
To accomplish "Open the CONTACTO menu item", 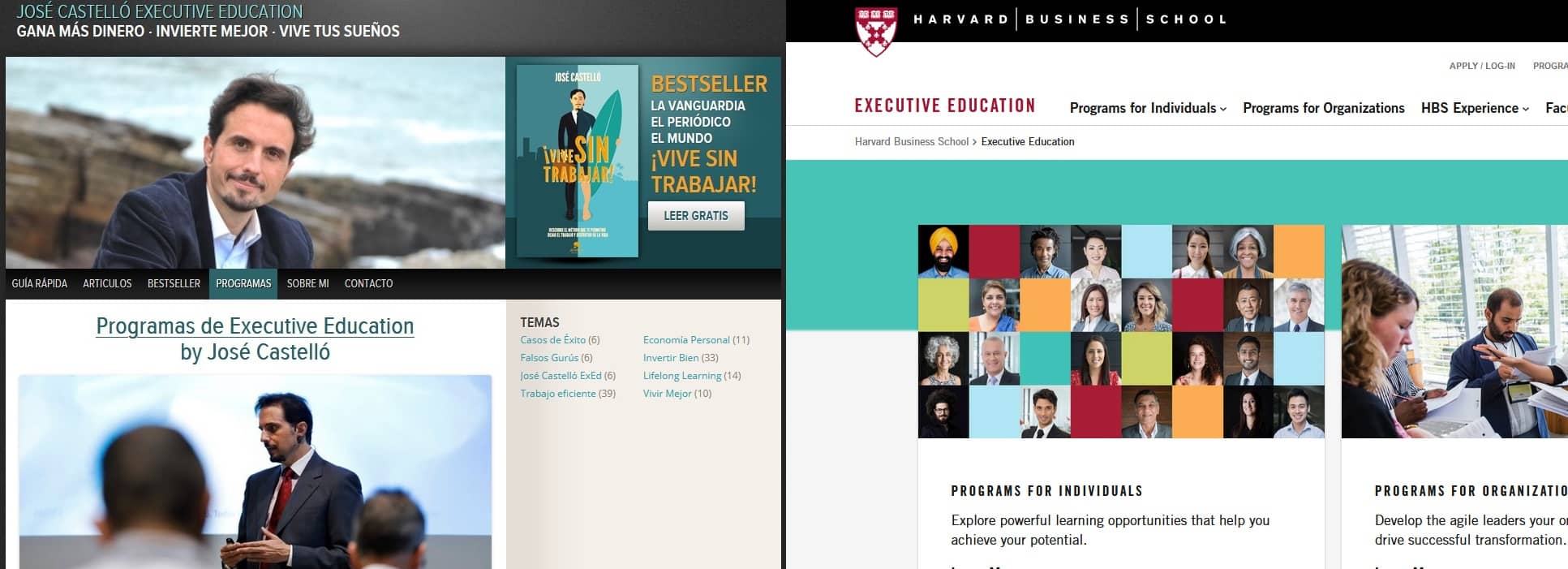I will pyautogui.click(x=368, y=283).
